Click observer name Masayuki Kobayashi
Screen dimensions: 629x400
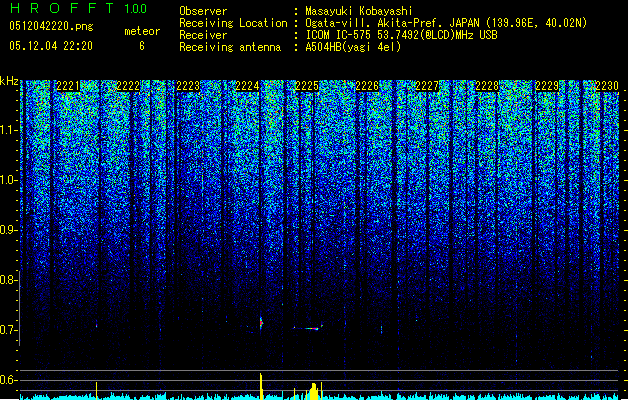pos(359,11)
